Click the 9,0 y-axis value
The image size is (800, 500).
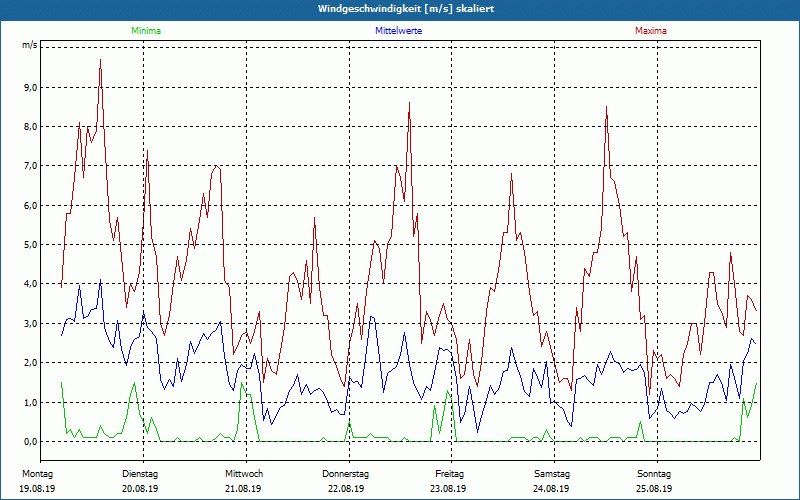31,87
